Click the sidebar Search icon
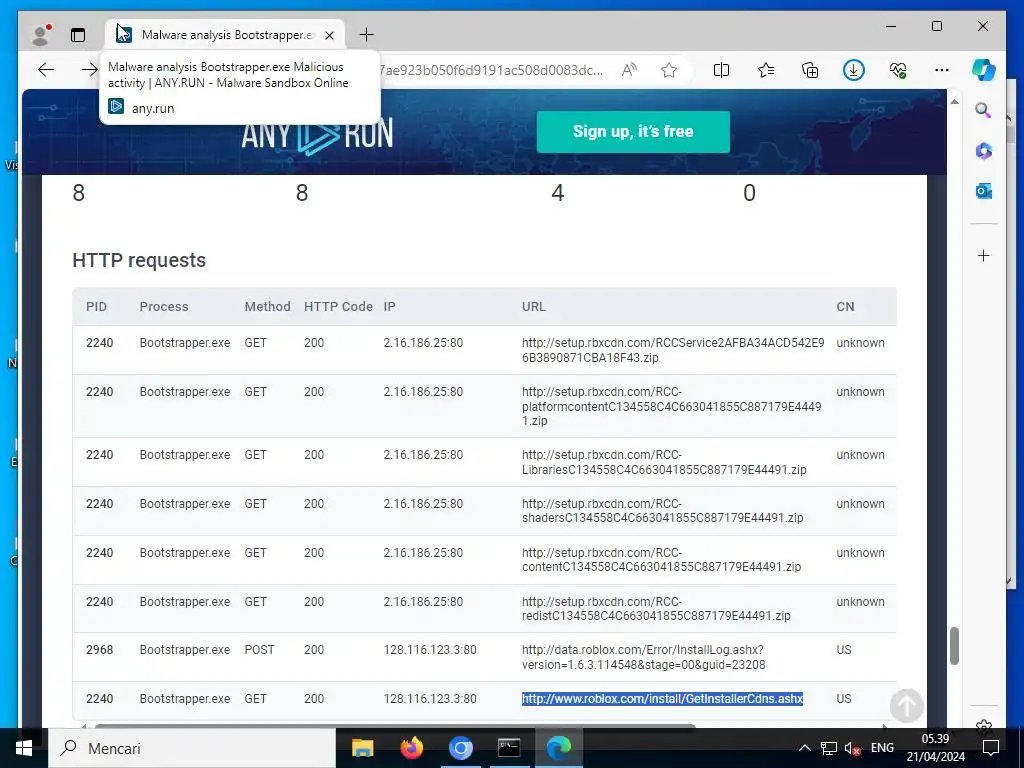The image size is (1024, 768). (x=984, y=110)
